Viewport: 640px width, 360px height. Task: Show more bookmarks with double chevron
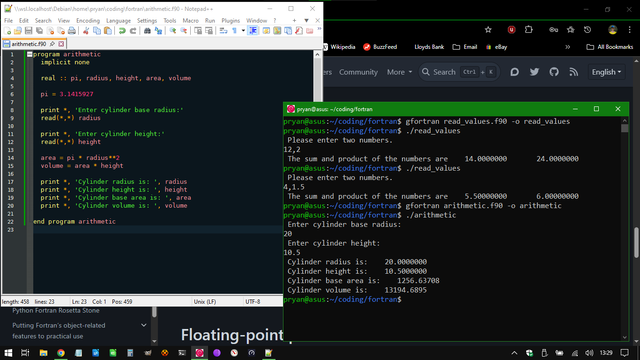[x=567, y=47]
